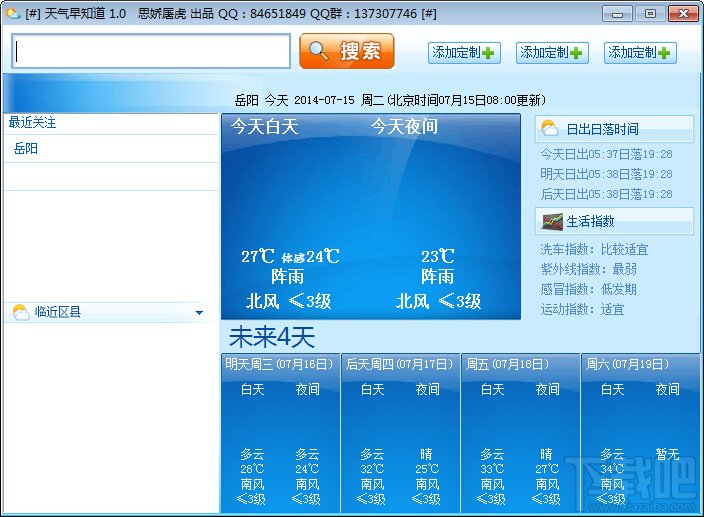The width and height of the screenshot is (704, 517).
Task: Click the 未来4天 heading
Action: (x=272, y=337)
